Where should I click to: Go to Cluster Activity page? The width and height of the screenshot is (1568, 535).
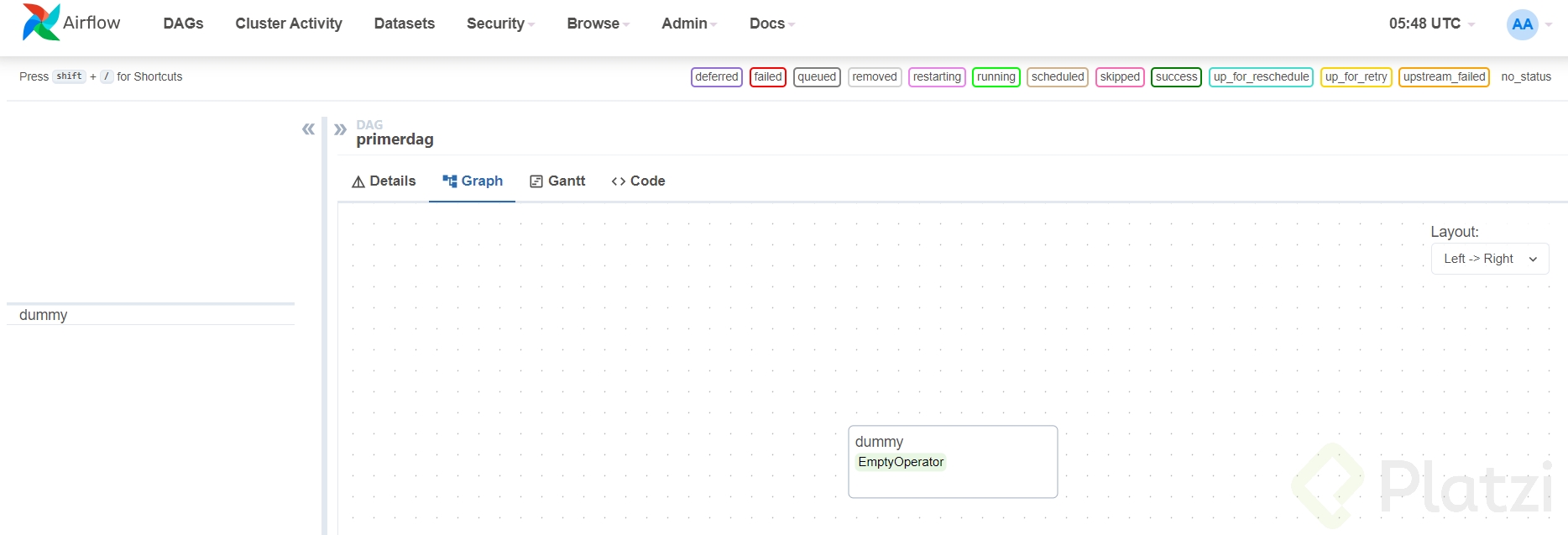click(289, 24)
